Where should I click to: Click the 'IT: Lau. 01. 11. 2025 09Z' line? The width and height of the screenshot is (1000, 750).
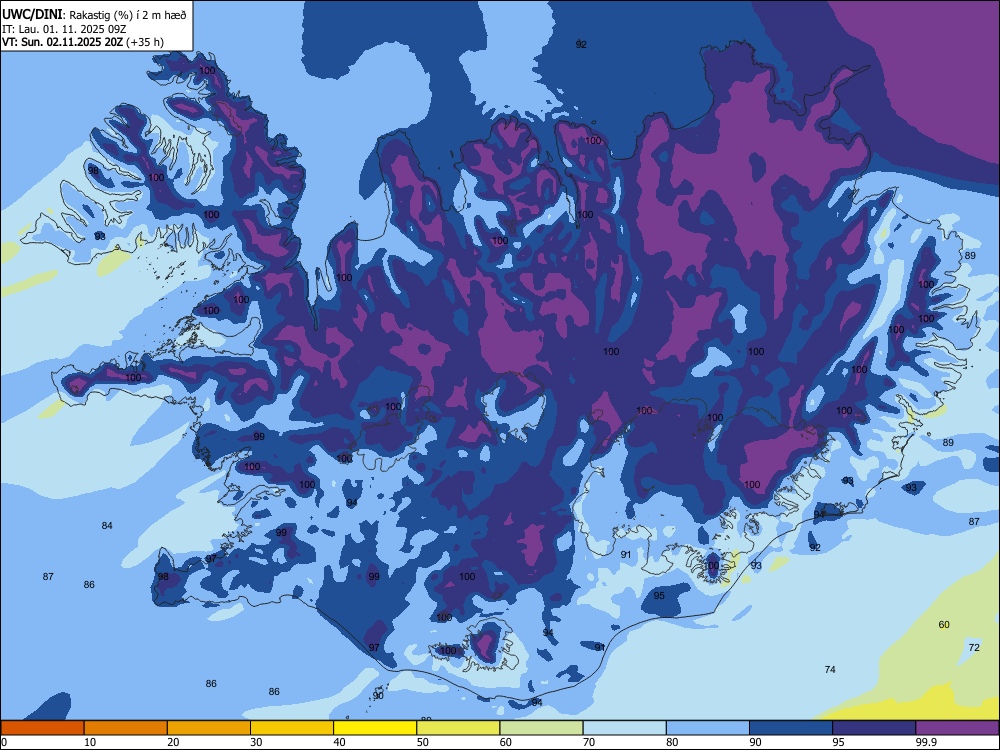click(x=66, y=29)
